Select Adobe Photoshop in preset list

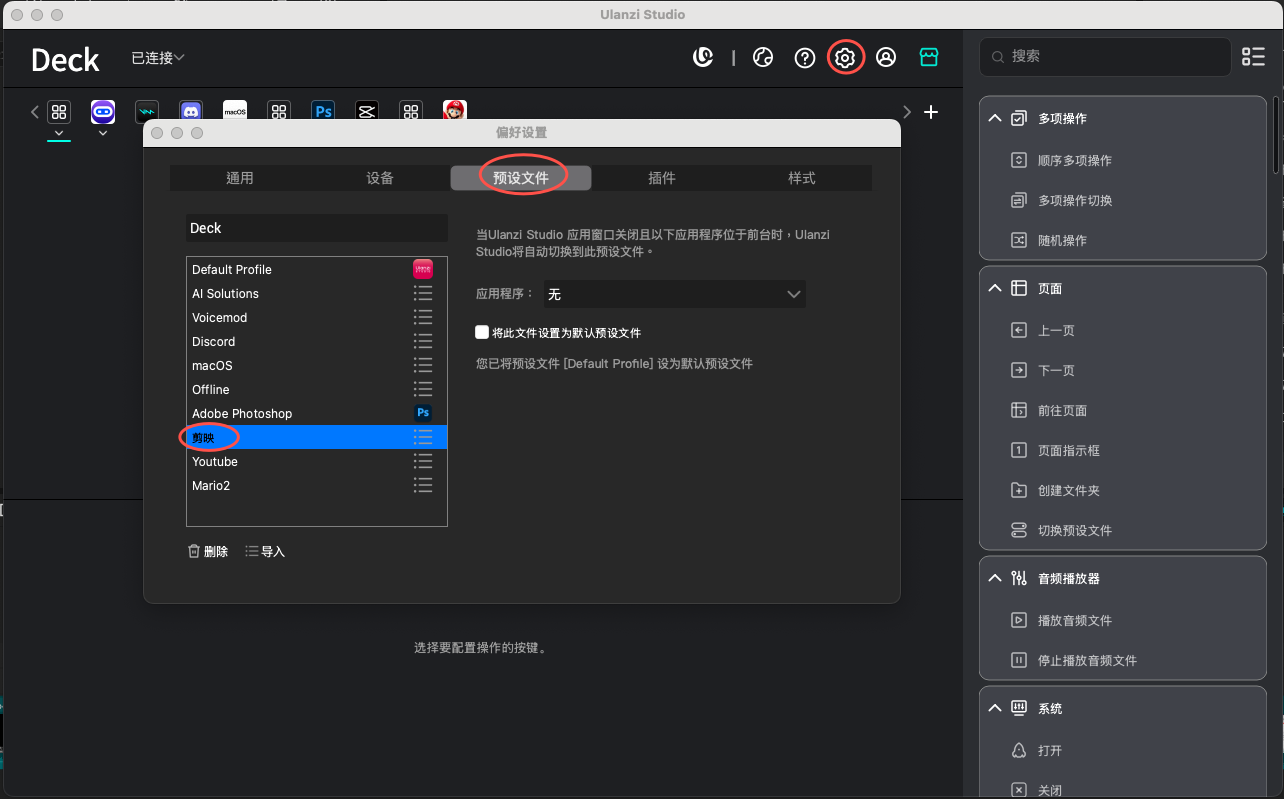coord(317,413)
